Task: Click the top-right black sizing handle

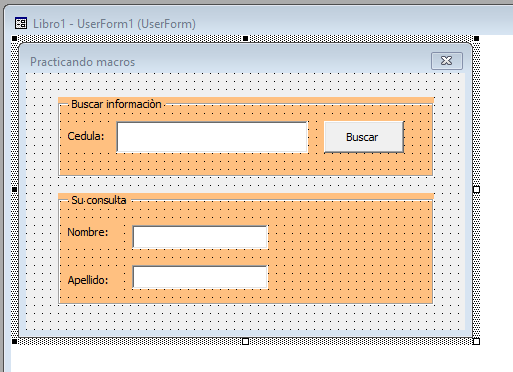Action: 477,39
